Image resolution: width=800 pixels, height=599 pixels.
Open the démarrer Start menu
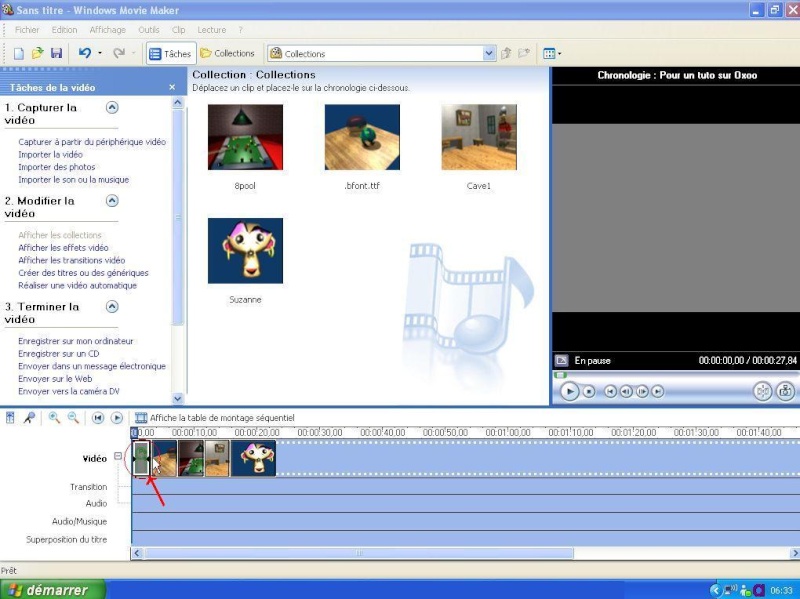pos(53,590)
